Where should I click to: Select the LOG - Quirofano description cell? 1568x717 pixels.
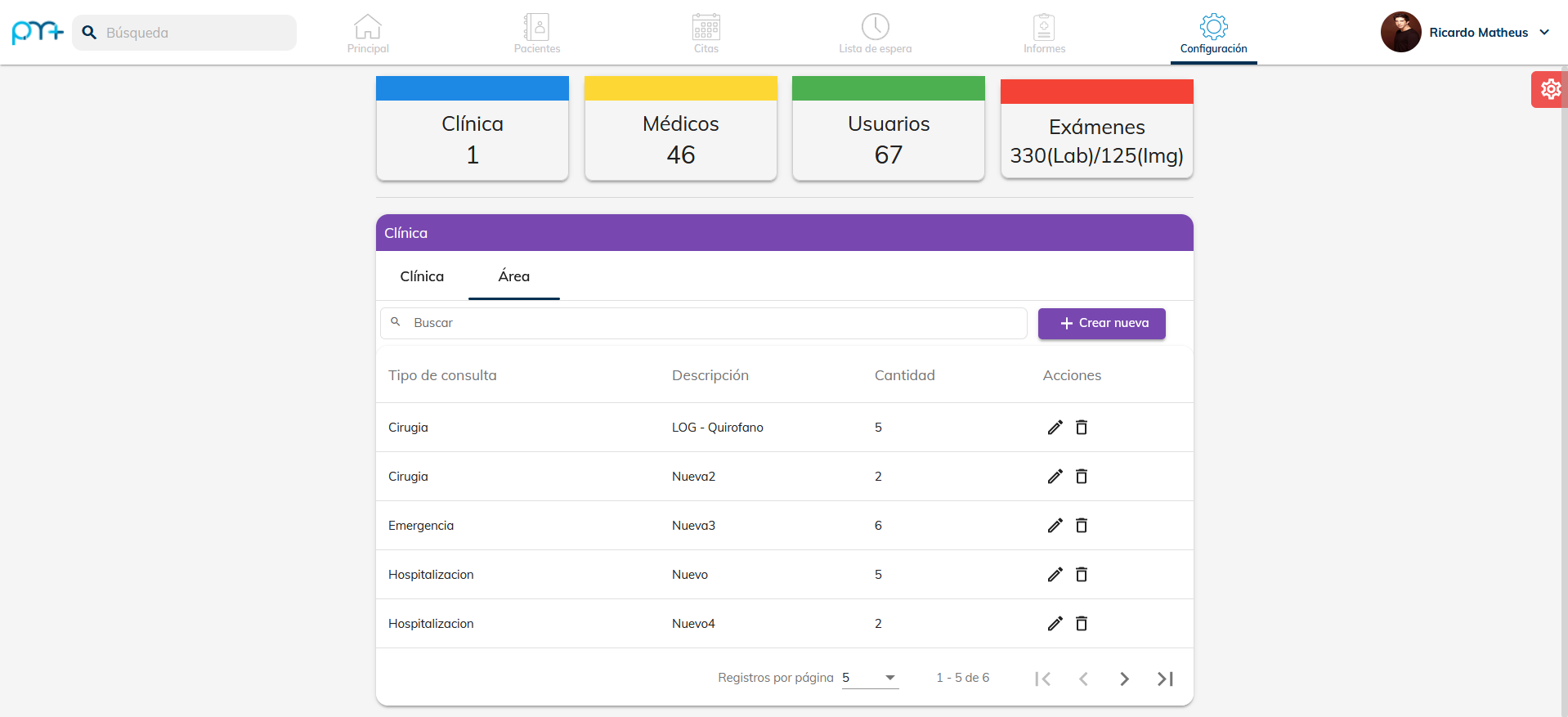[718, 428]
